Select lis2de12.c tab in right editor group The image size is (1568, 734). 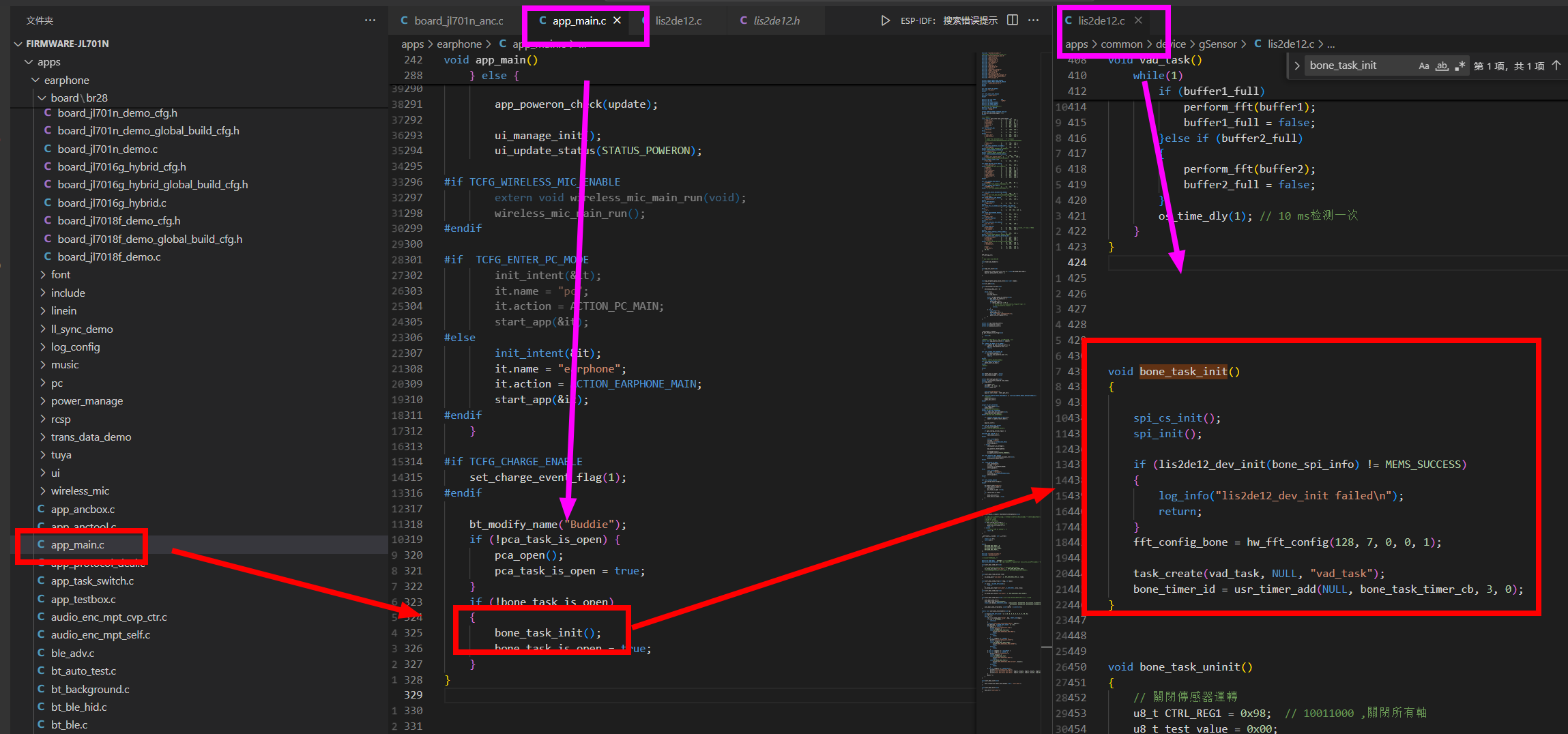coord(1101,20)
